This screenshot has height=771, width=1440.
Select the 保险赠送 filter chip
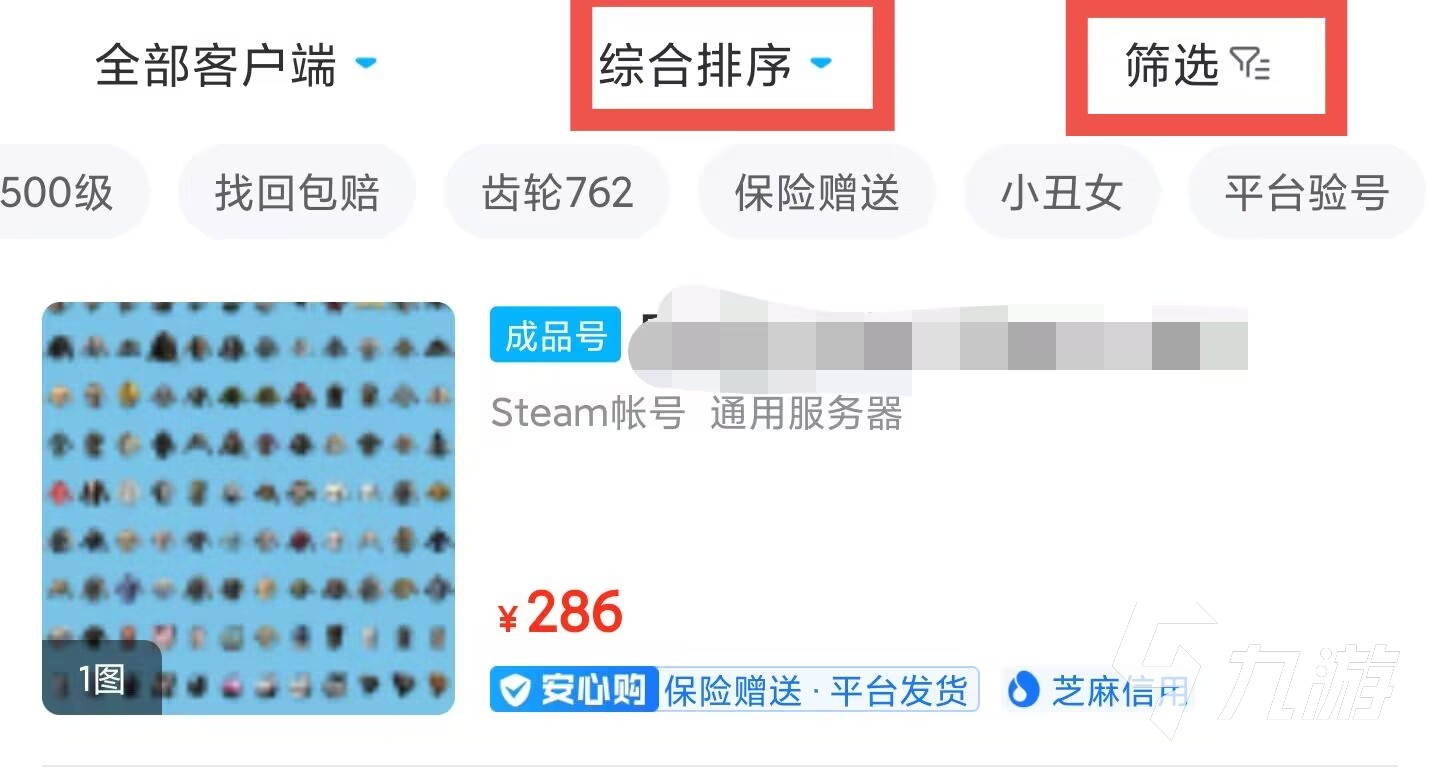pyautogui.click(x=817, y=192)
